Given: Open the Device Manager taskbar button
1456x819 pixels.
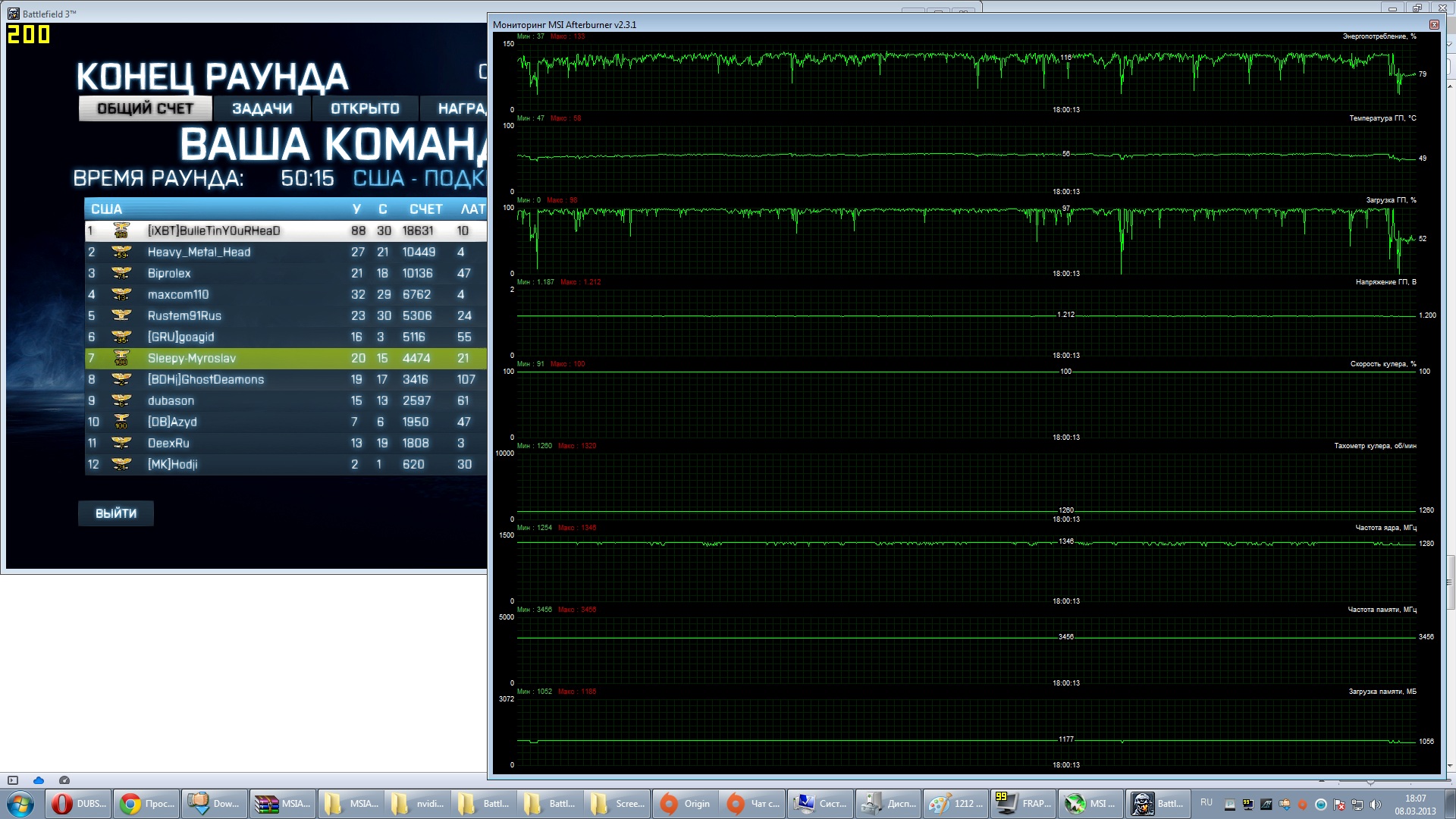Looking at the screenshot, I should (888, 804).
